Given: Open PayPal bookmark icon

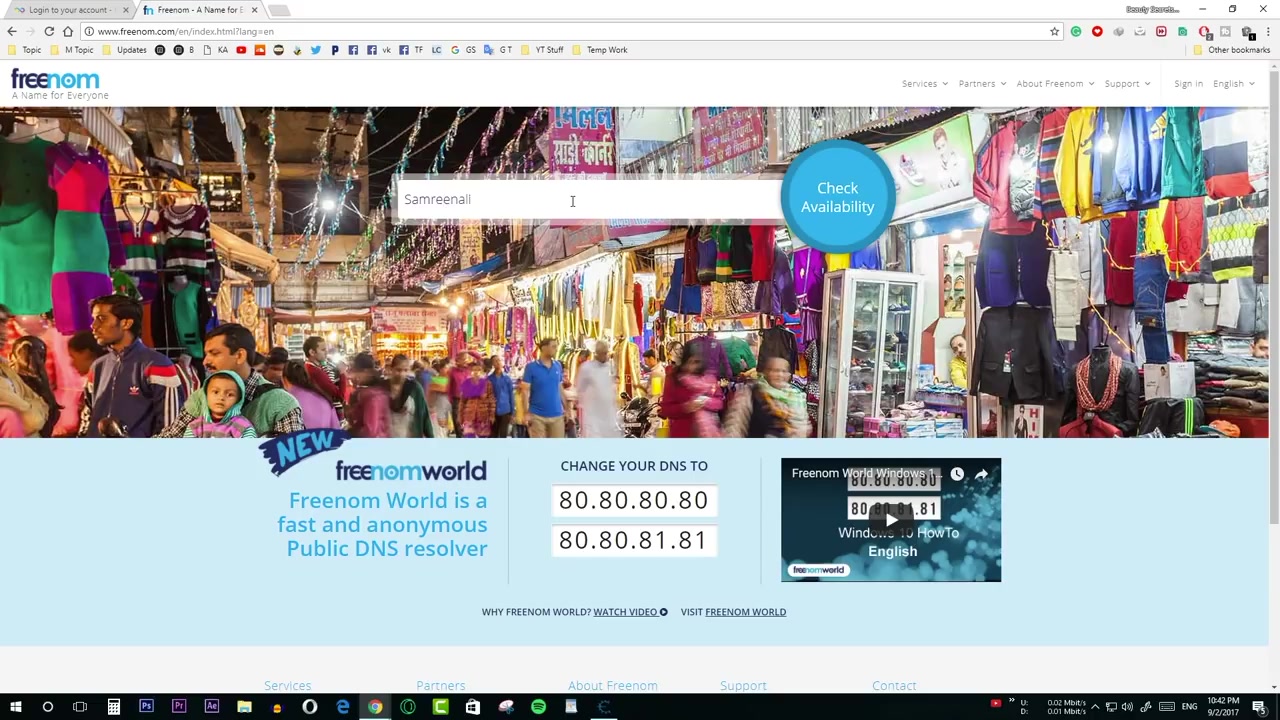Looking at the screenshot, I should [x=335, y=50].
